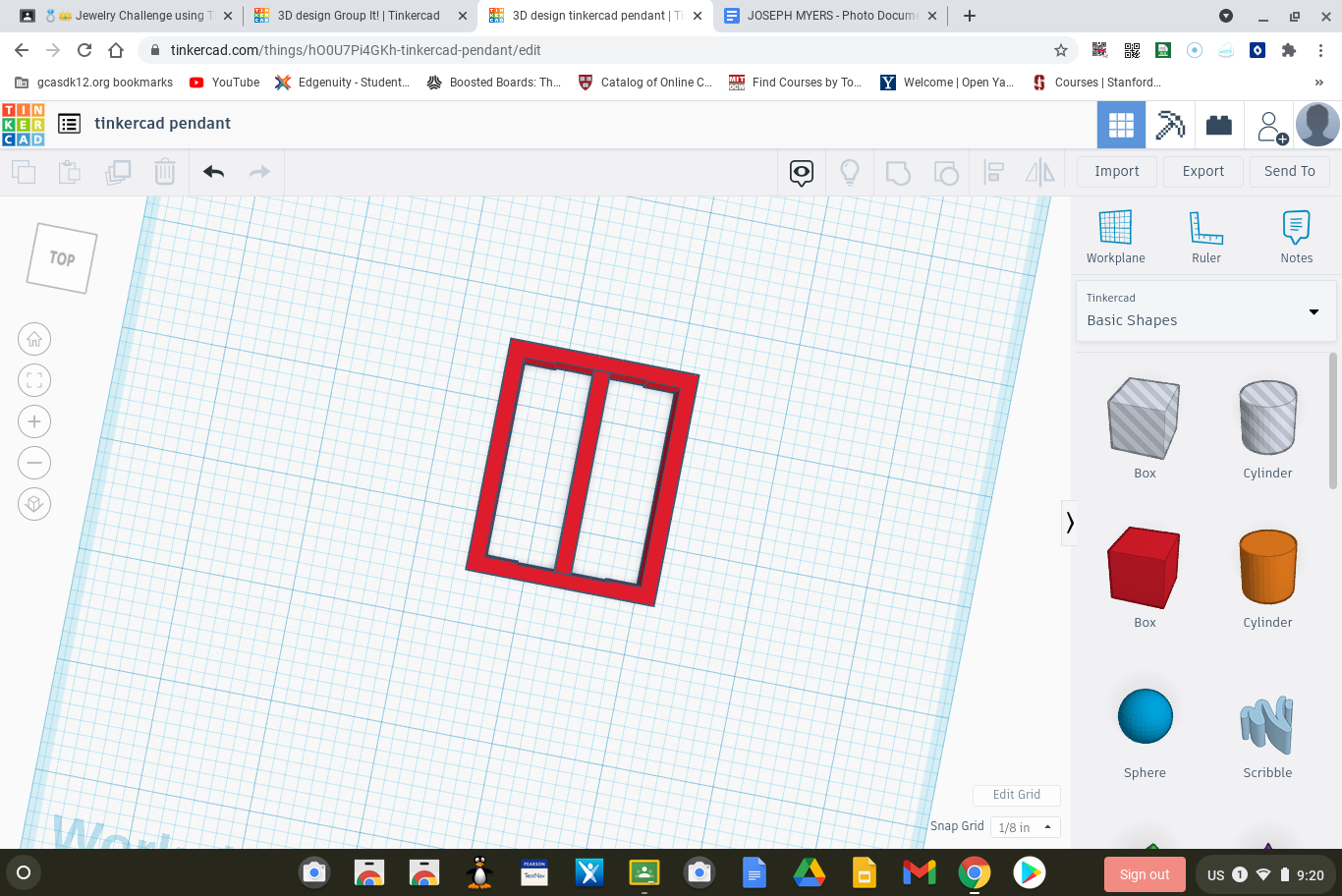The height and width of the screenshot is (896, 1342).
Task: Switch to the Blocks editor via pickaxe icon
Action: pyautogui.click(x=1170, y=124)
